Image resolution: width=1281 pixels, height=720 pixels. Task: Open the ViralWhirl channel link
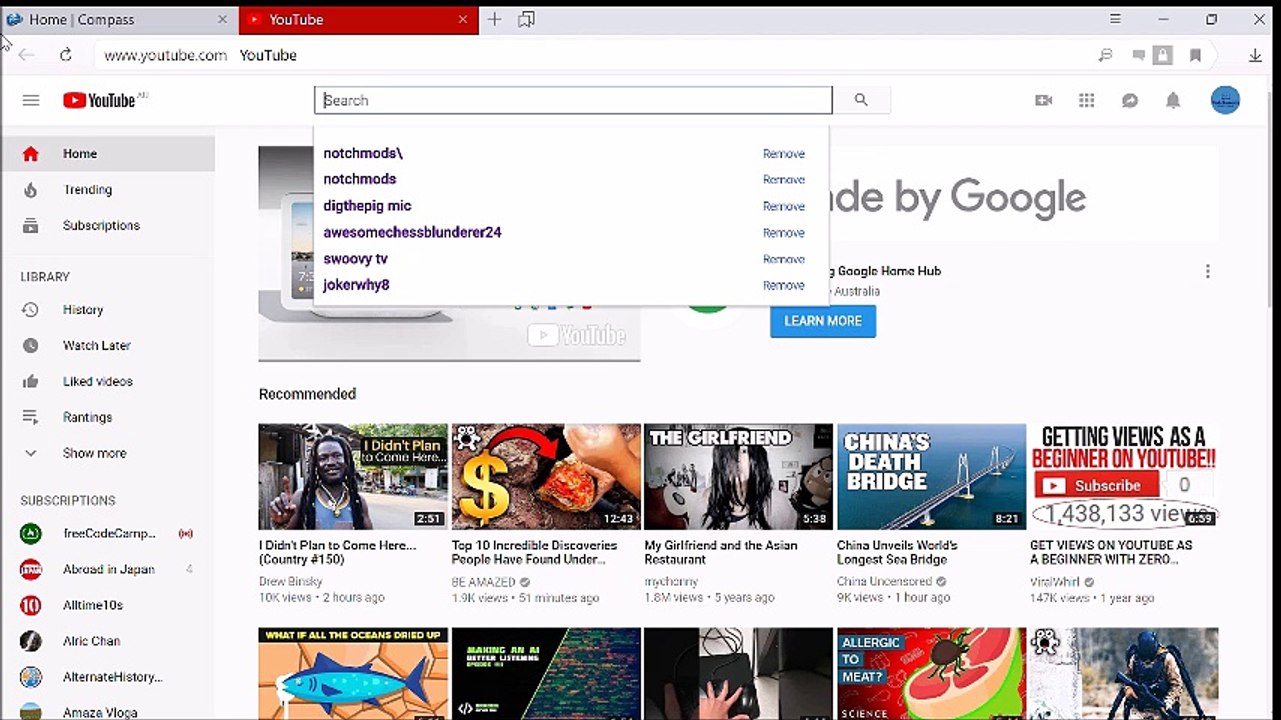point(1056,582)
